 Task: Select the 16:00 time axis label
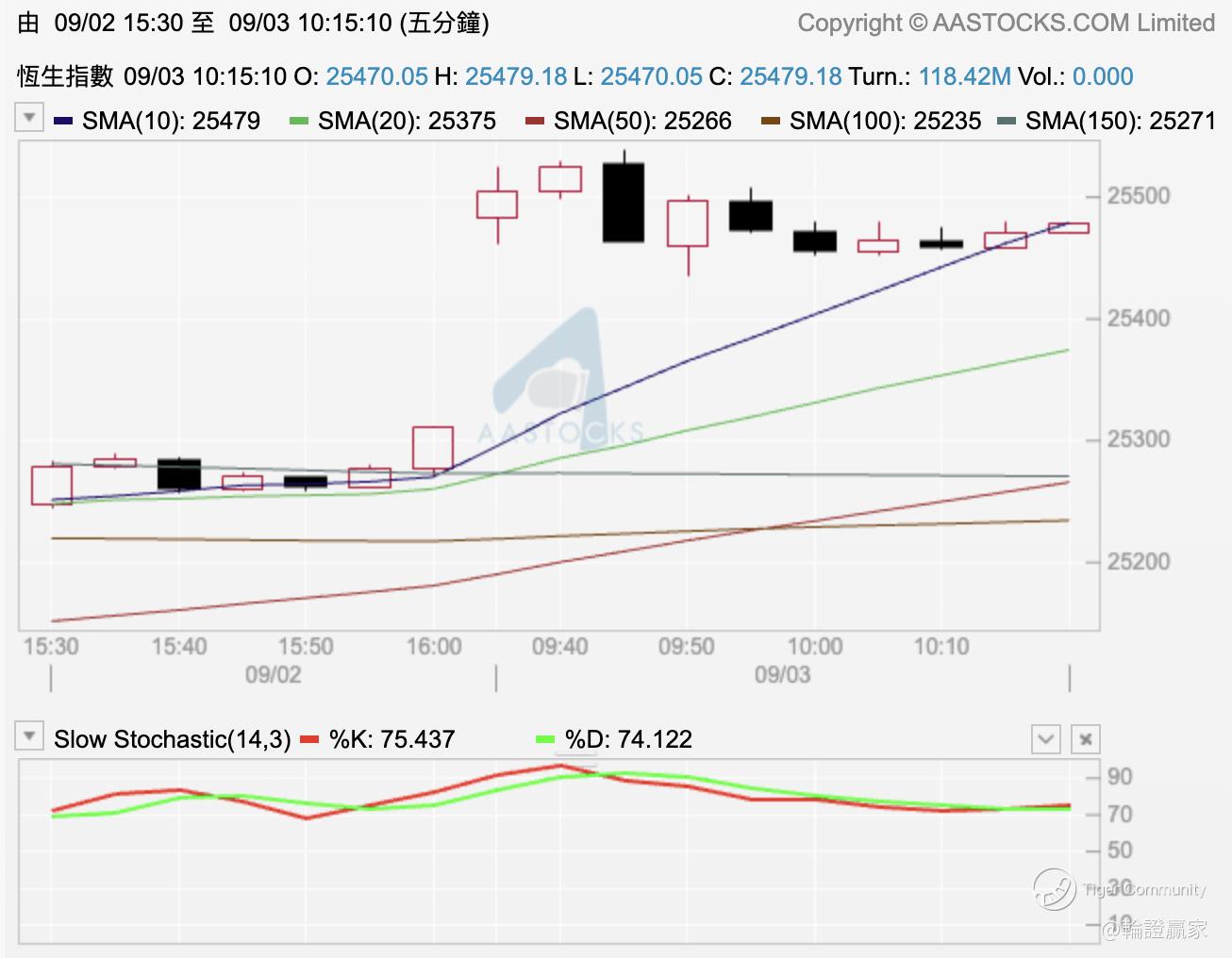click(x=434, y=647)
